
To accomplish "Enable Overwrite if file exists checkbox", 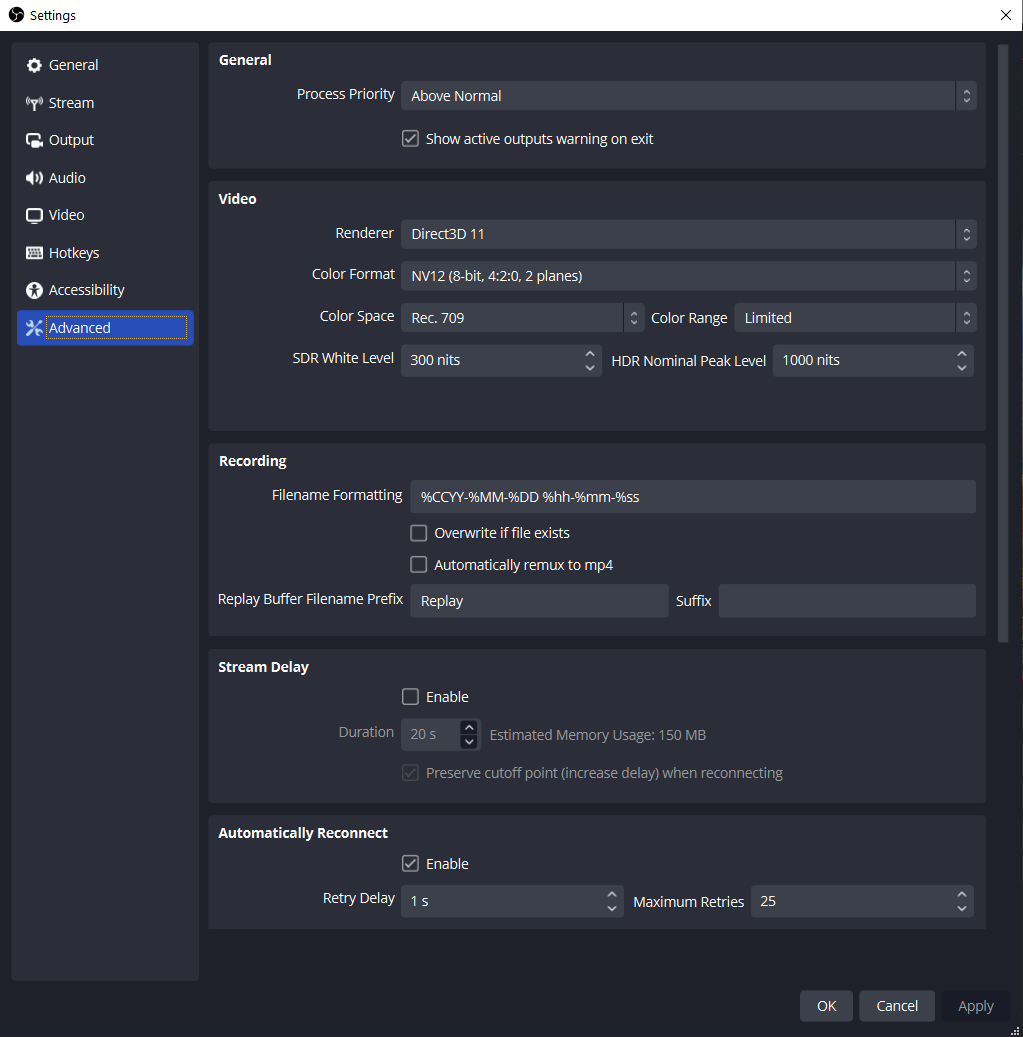I will click(x=419, y=533).
